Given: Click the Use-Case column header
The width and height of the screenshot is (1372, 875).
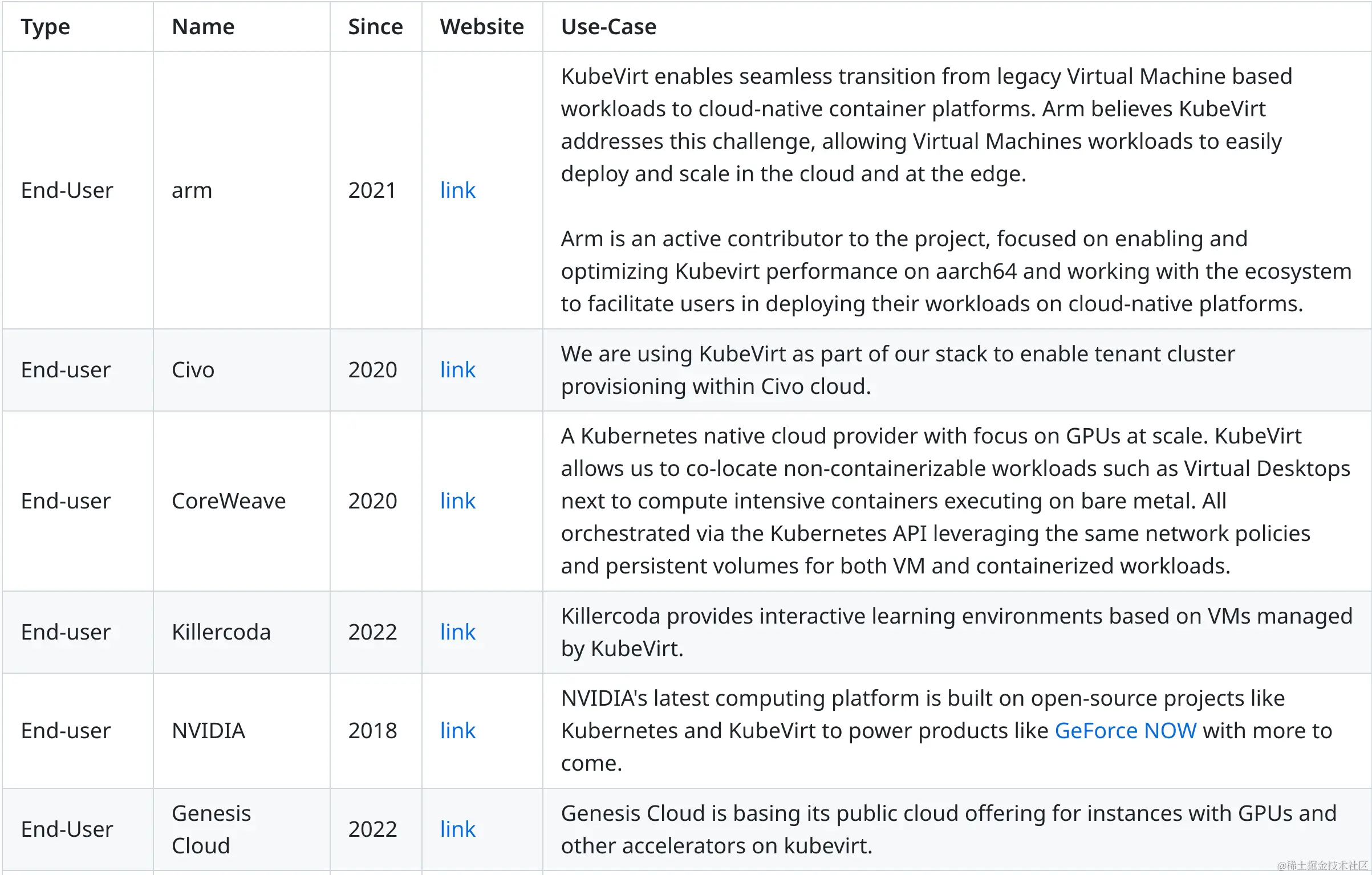Looking at the screenshot, I should tap(608, 27).
